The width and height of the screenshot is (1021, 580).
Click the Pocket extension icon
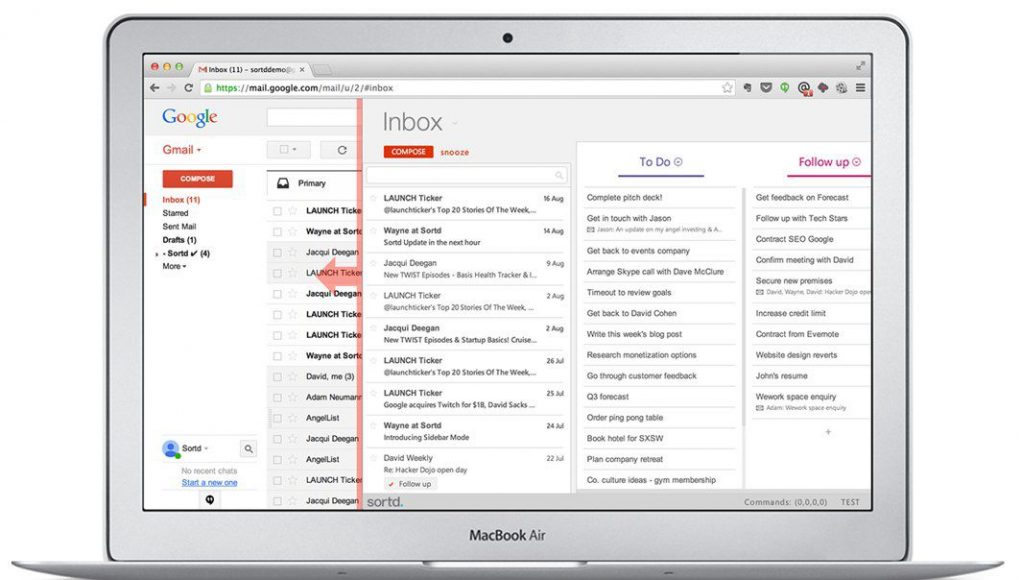(x=766, y=87)
